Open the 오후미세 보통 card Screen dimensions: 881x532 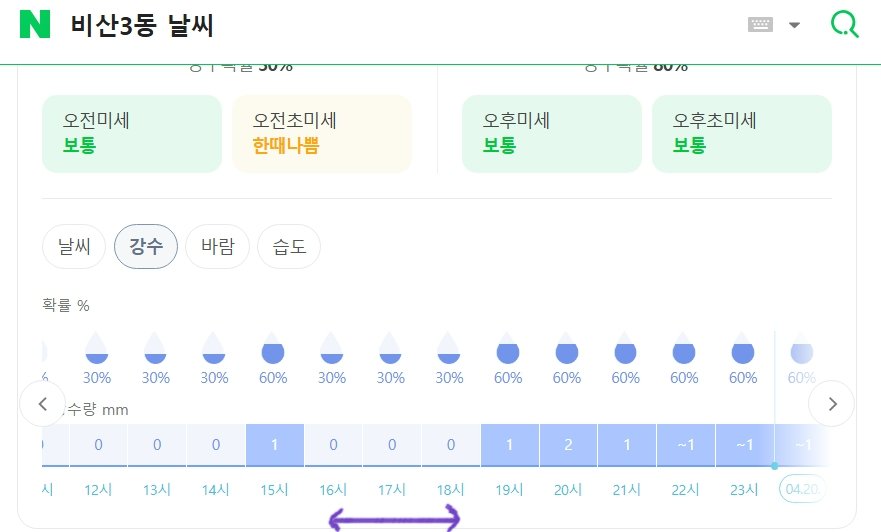(x=552, y=134)
